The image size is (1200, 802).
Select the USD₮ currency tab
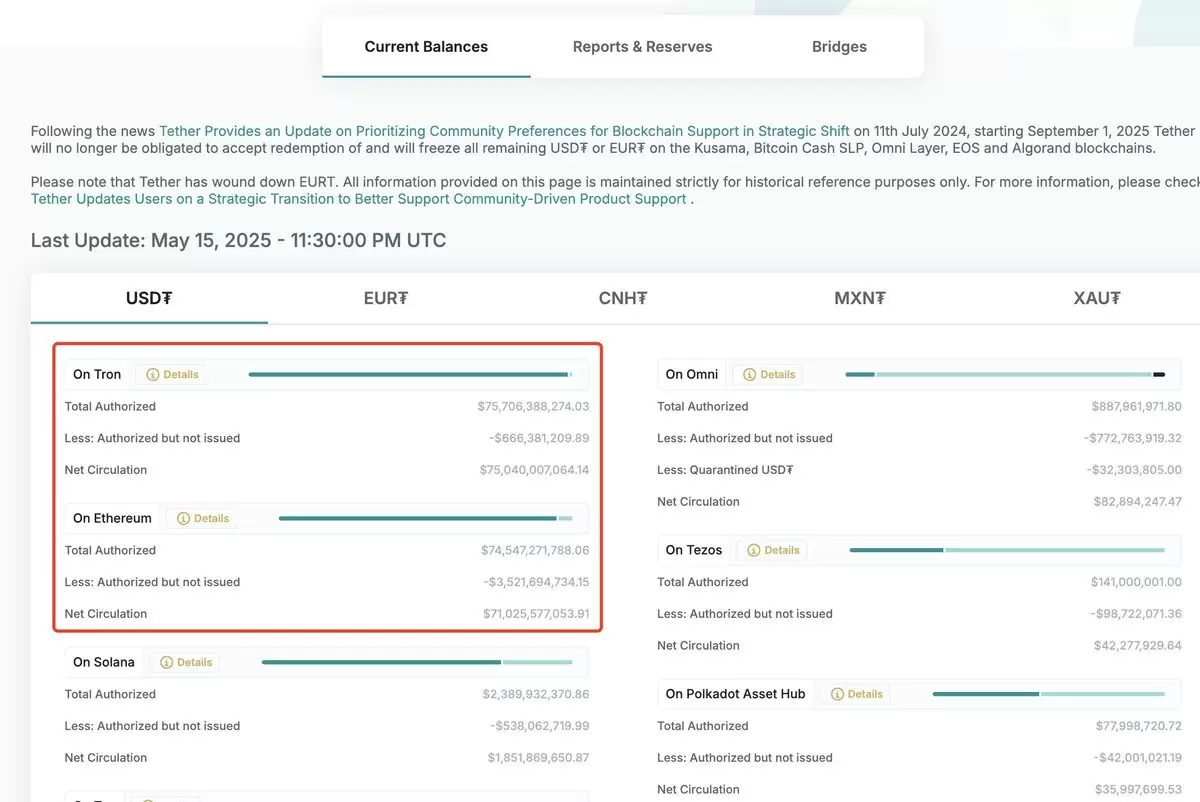(149, 298)
